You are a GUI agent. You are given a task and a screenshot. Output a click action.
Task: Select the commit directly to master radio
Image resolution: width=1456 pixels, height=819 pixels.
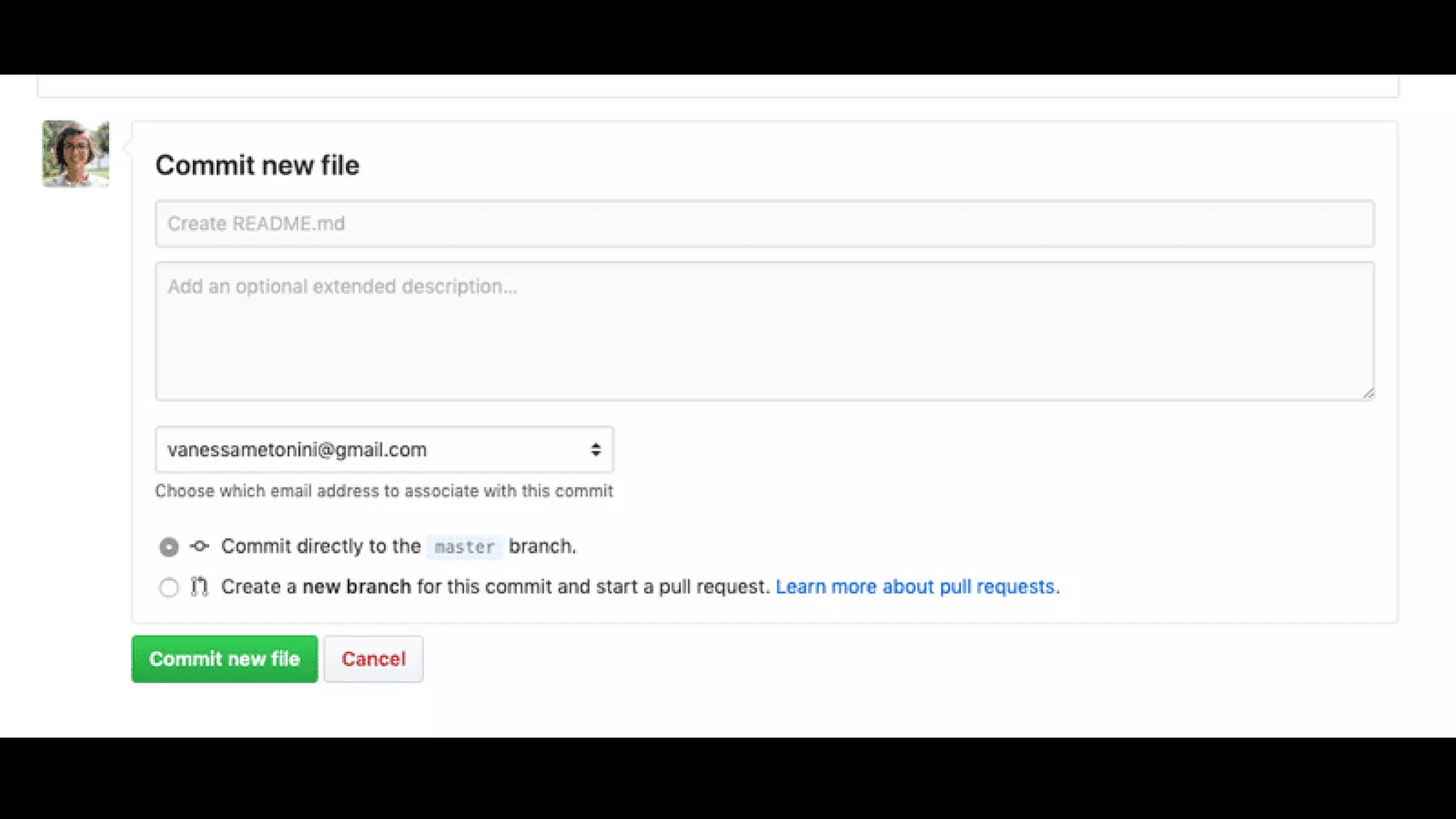(169, 547)
